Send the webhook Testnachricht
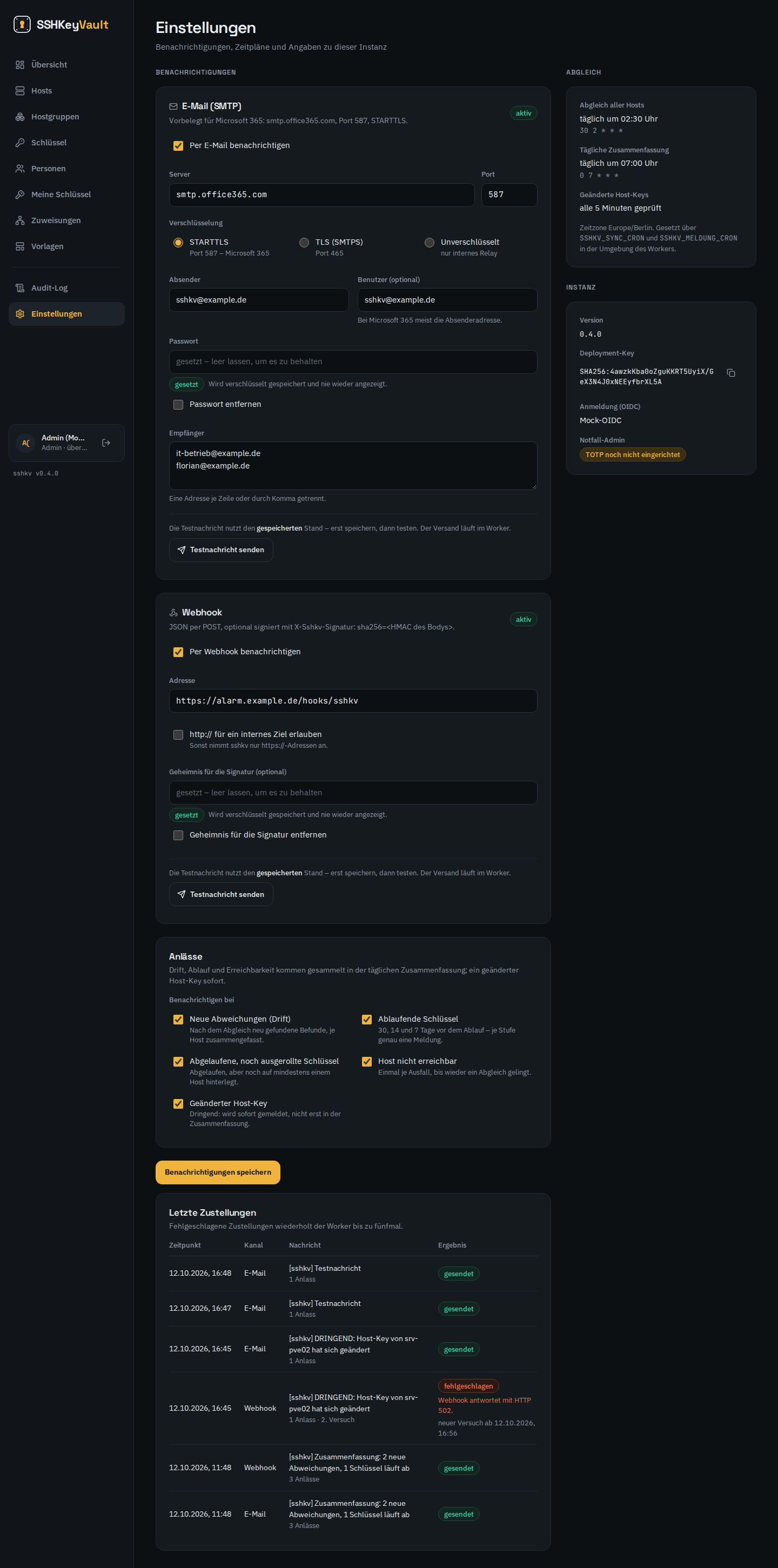Image resolution: width=778 pixels, height=1568 pixels. click(x=221, y=894)
